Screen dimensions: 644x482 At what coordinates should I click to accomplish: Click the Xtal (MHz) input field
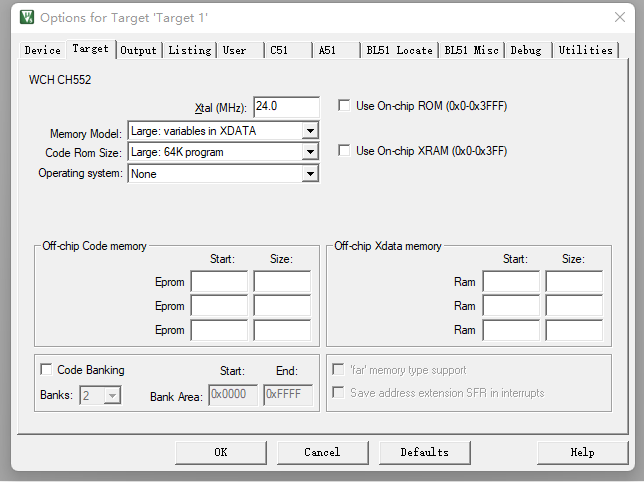[286, 107]
